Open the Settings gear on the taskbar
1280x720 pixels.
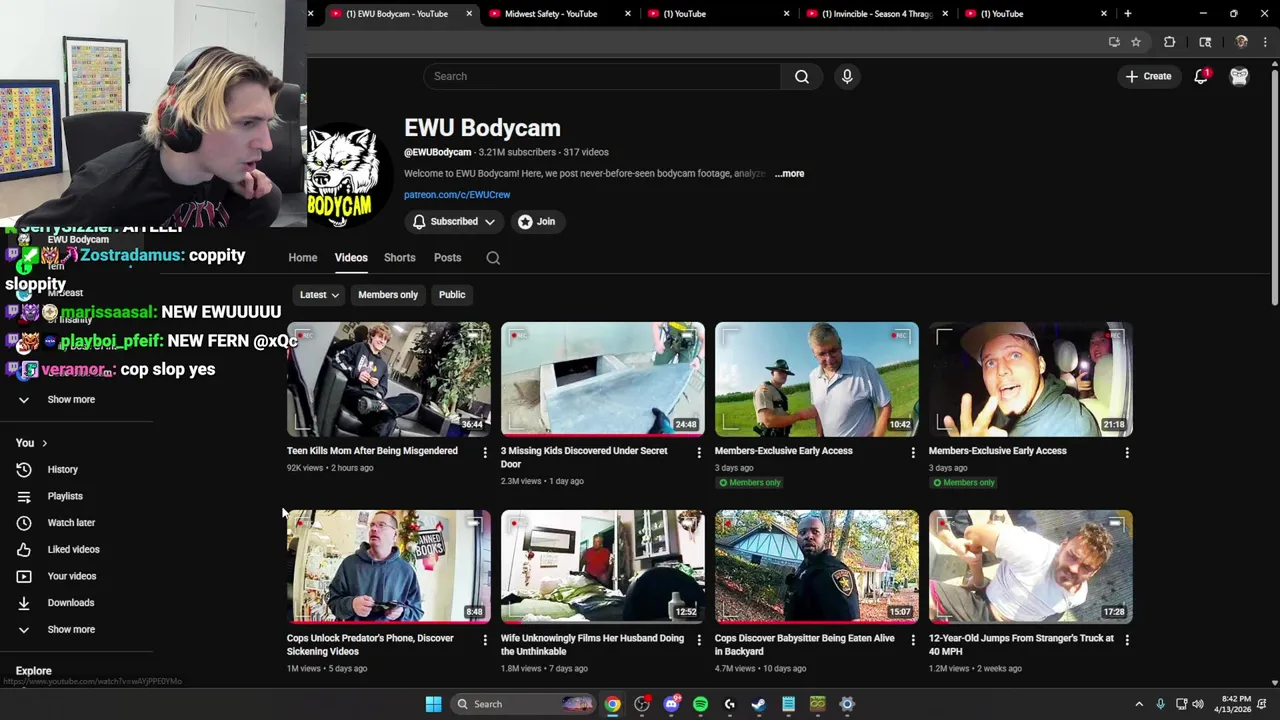(847, 704)
